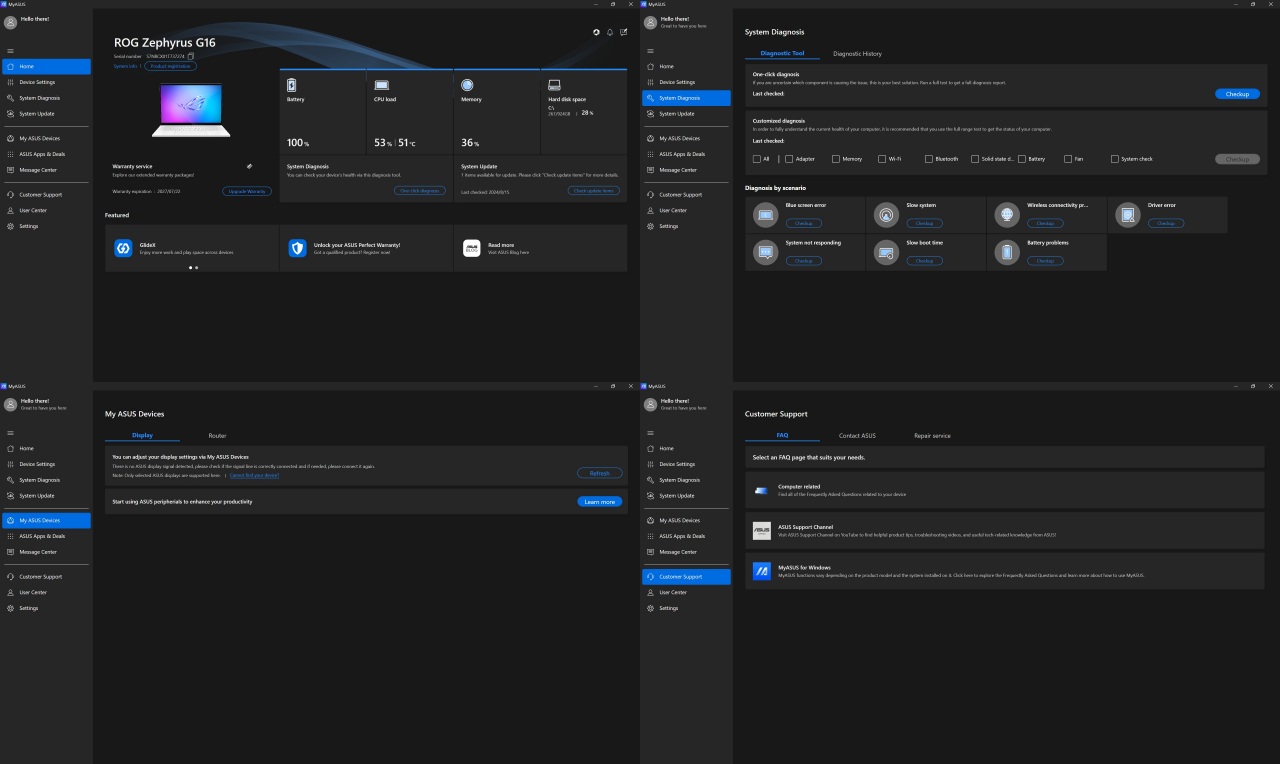Open notifications bell in Home window
Viewport: 1280px width, 764px height.
(610, 32)
